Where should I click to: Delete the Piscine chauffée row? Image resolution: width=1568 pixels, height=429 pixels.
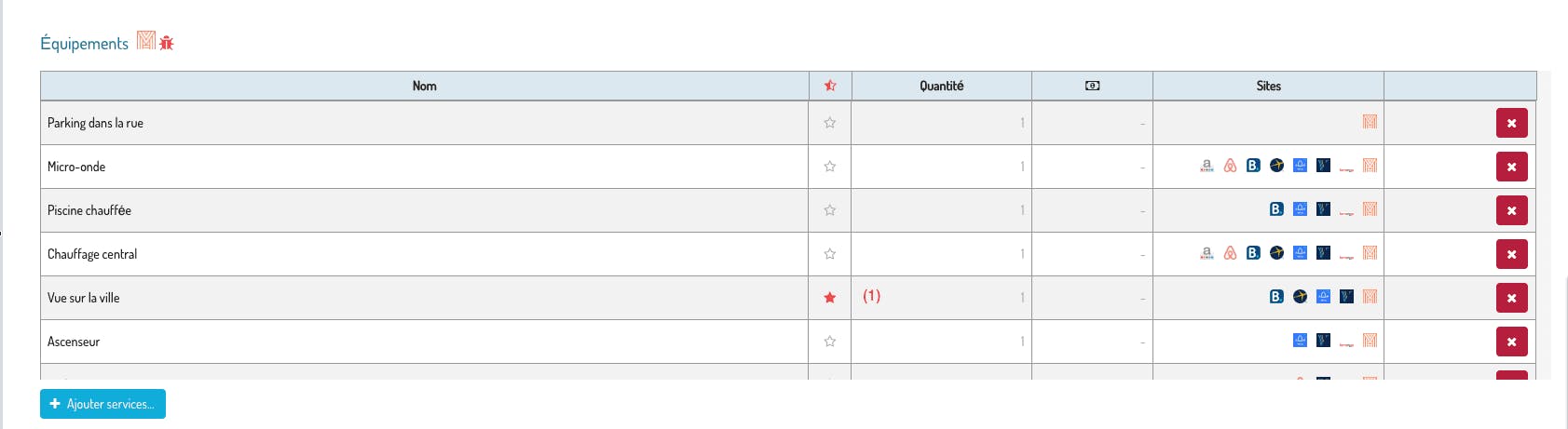click(x=1511, y=210)
